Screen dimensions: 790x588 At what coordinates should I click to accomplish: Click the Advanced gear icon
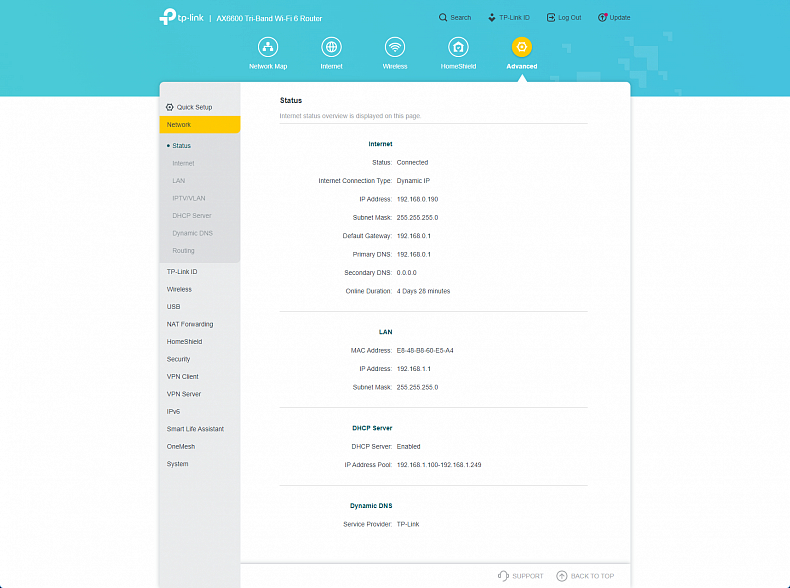pyautogui.click(x=522, y=48)
